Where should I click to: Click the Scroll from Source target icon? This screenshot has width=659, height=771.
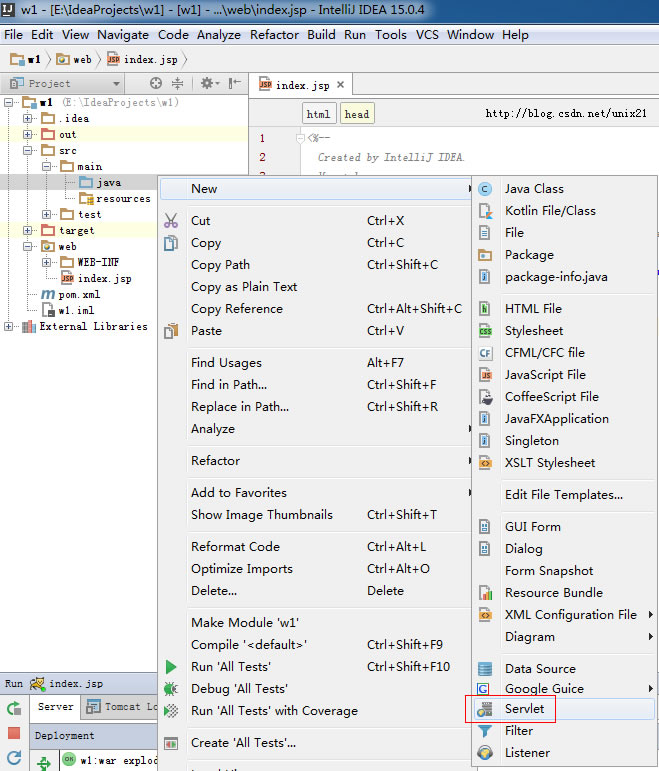(x=156, y=84)
